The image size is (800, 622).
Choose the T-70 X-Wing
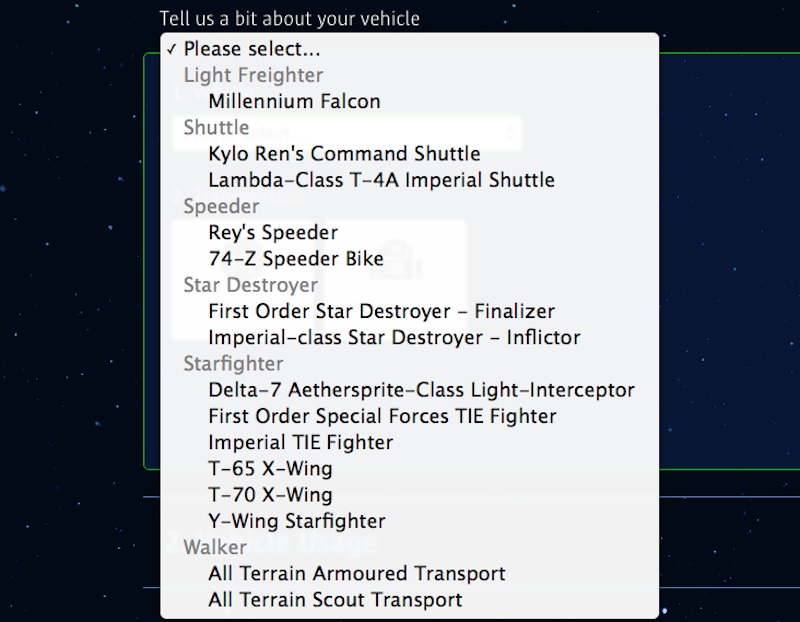click(x=275, y=494)
